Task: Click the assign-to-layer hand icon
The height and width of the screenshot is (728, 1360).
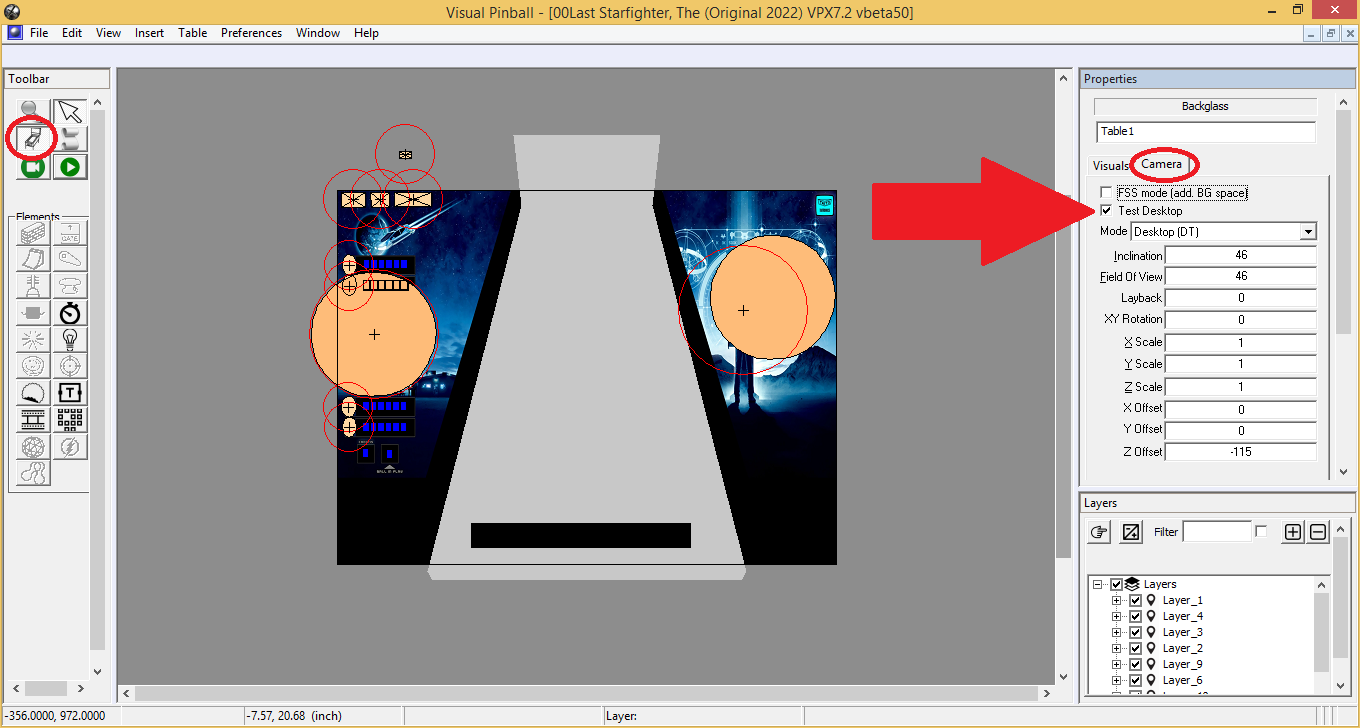Action: click(x=1099, y=532)
